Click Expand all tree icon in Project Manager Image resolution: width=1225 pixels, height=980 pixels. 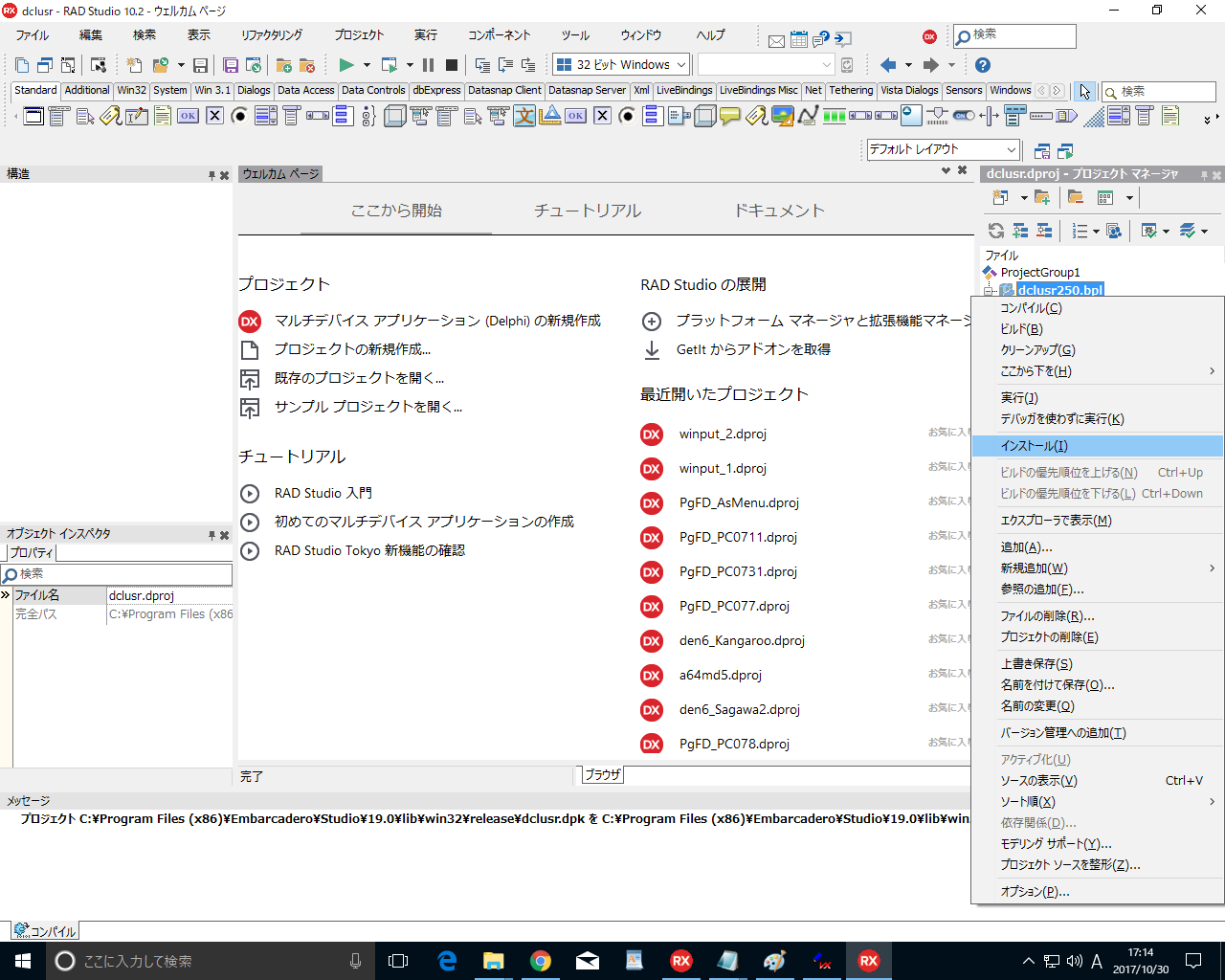(x=1020, y=231)
